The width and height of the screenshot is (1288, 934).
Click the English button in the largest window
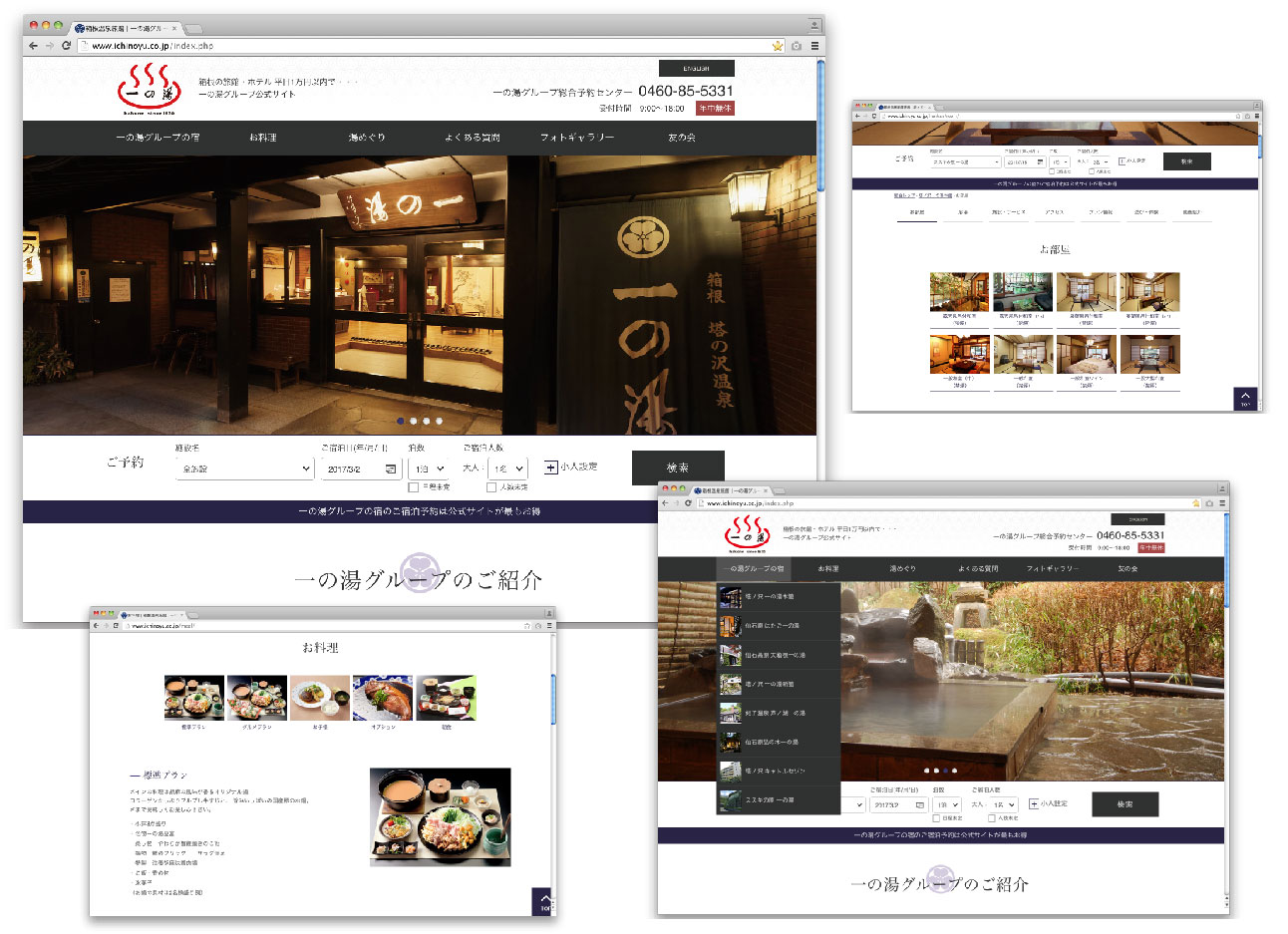pyautogui.click(x=697, y=69)
